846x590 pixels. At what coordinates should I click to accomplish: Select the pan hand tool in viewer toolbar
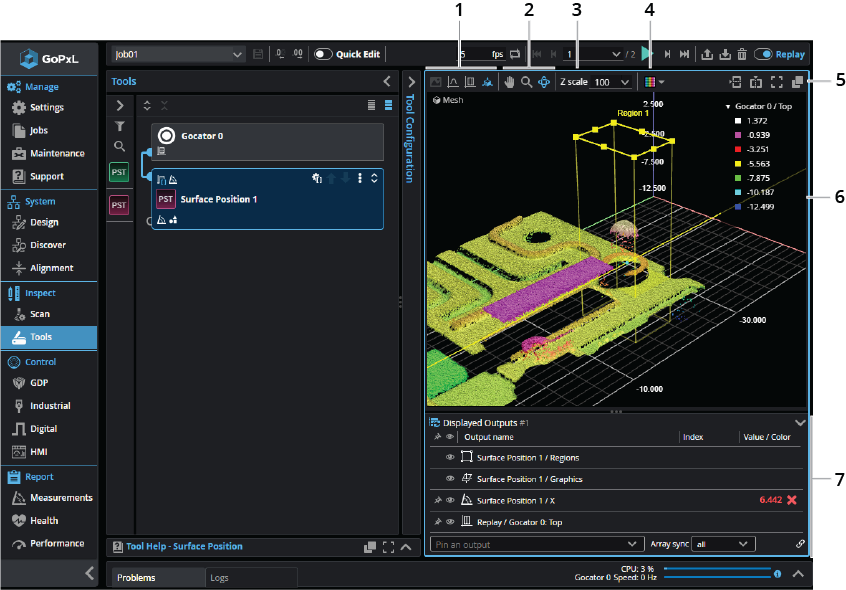tap(509, 82)
